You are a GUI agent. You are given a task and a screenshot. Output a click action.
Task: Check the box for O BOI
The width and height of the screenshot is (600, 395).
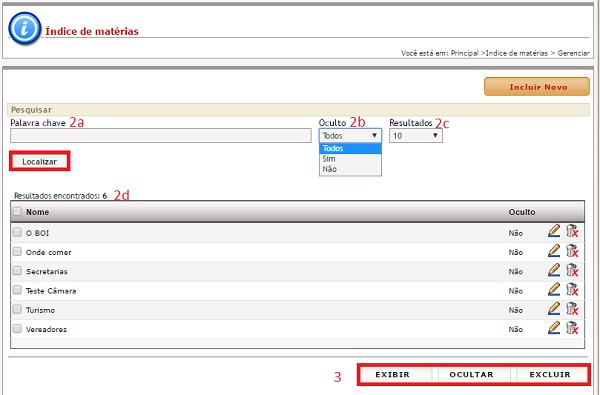[x=17, y=232]
